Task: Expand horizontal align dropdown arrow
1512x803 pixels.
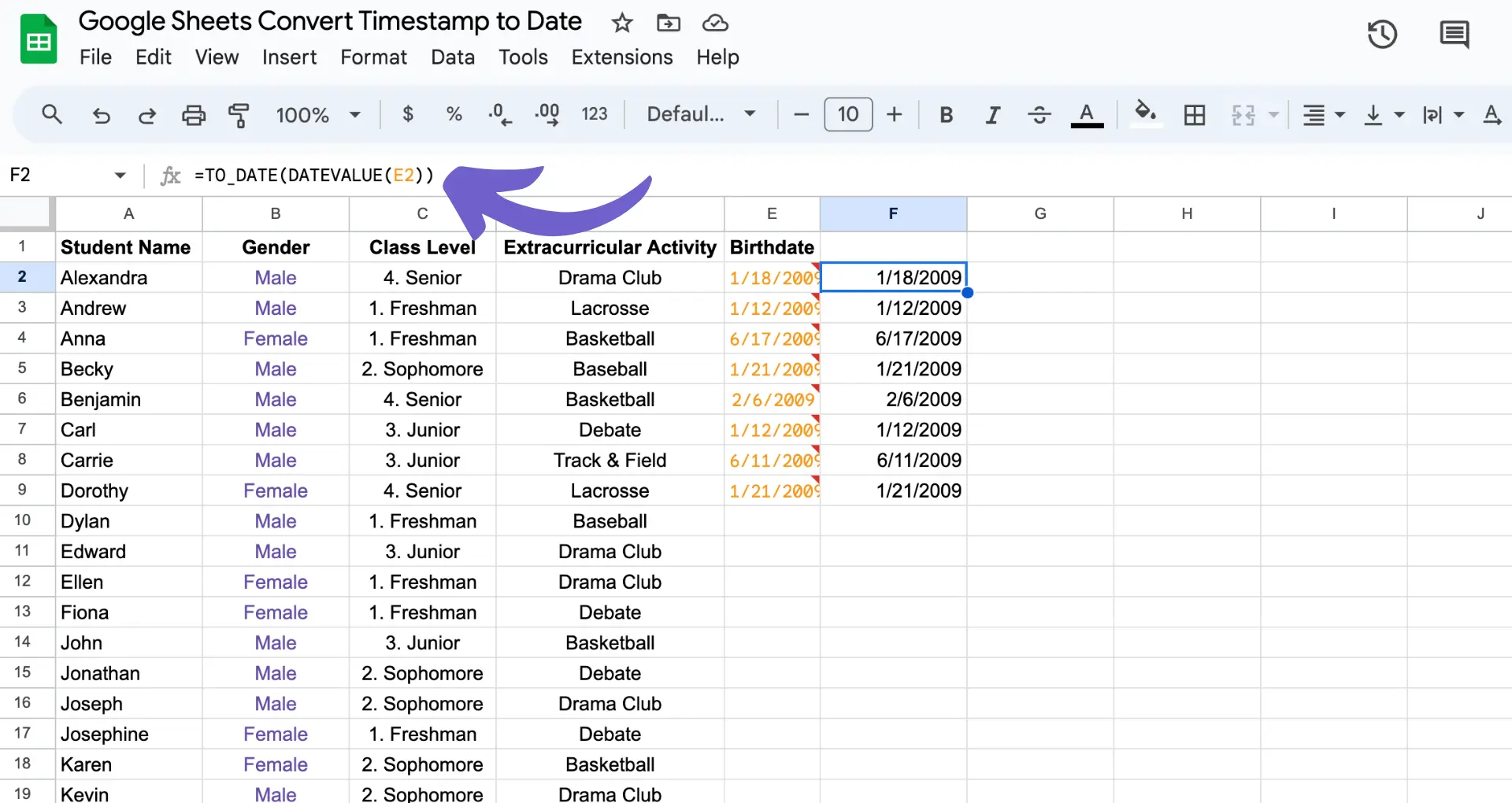Action: [1340, 115]
